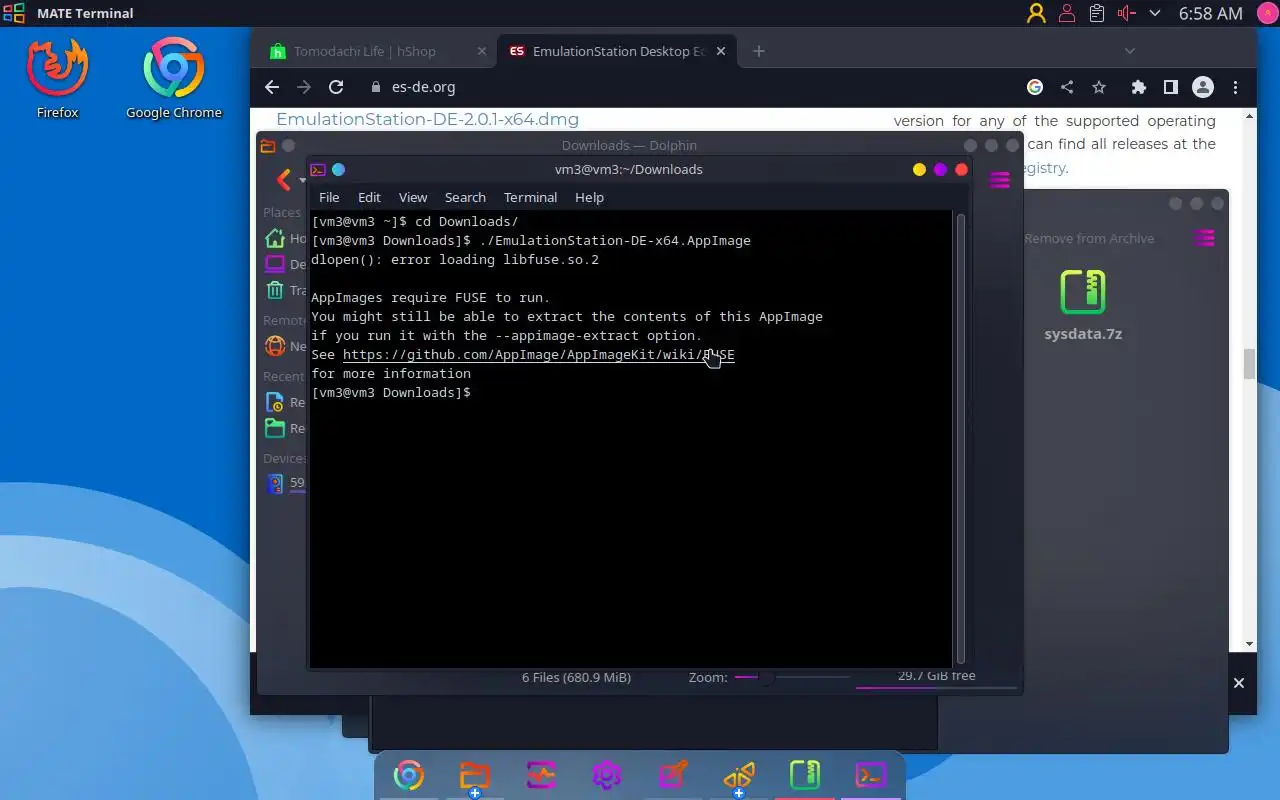Click the terminal window title icon
The image size is (1280, 800).
click(318, 170)
